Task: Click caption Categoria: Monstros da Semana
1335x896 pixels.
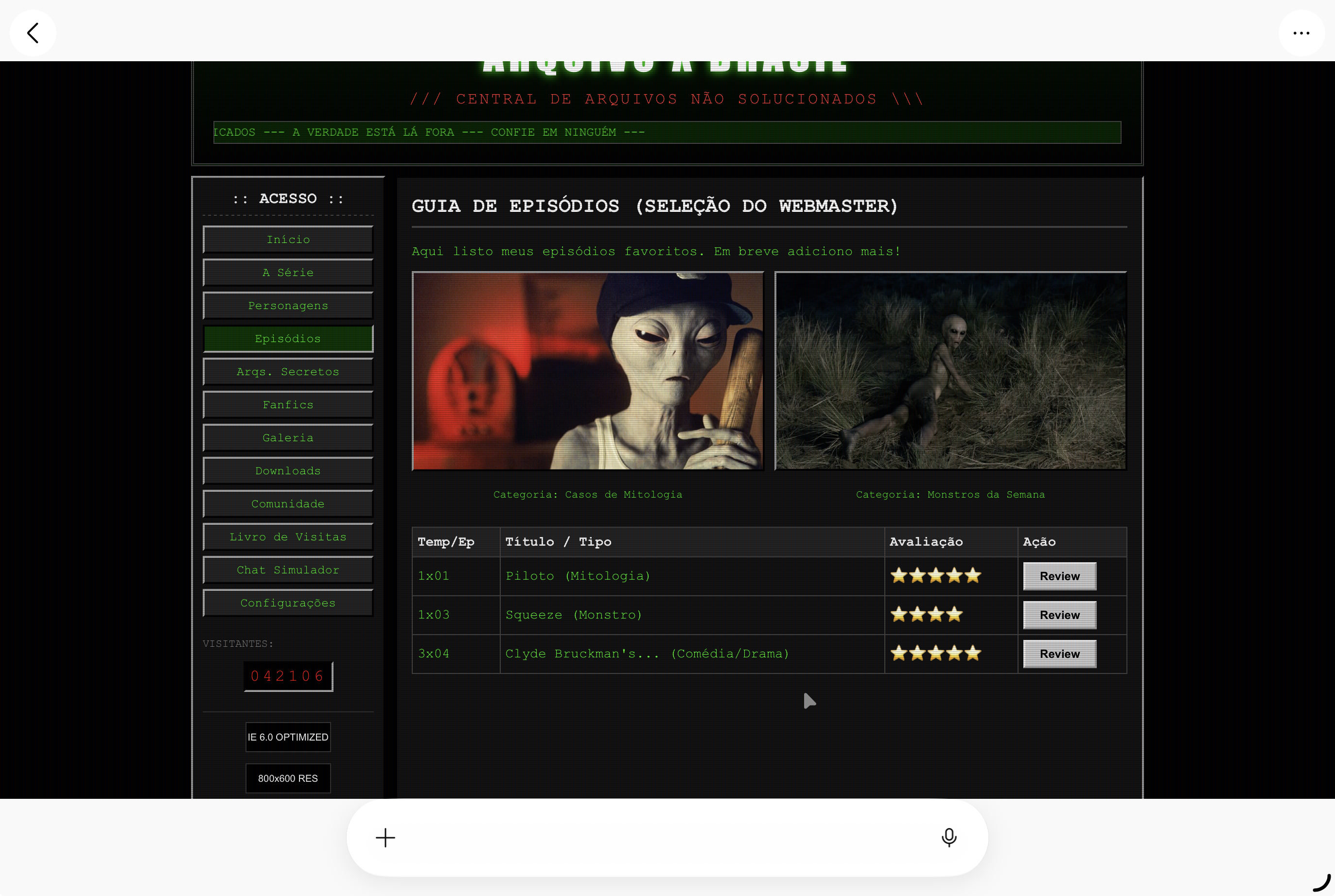Action: (950, 494)
